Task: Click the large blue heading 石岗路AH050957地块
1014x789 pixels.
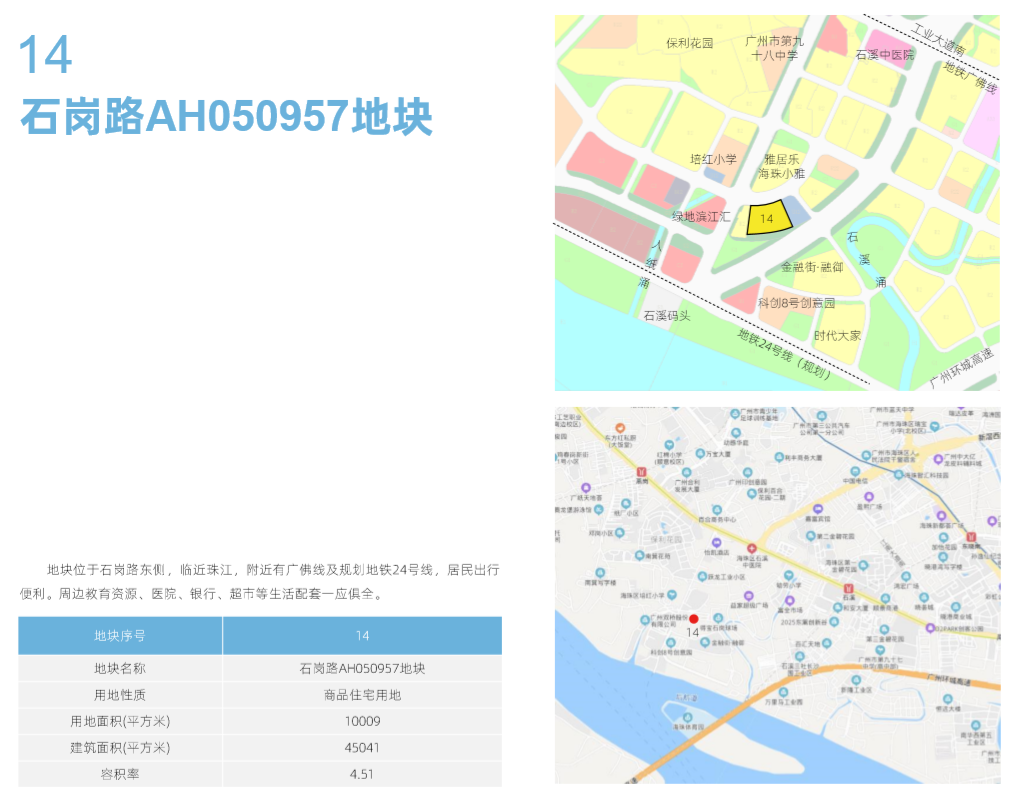Action: click(226, 116)
